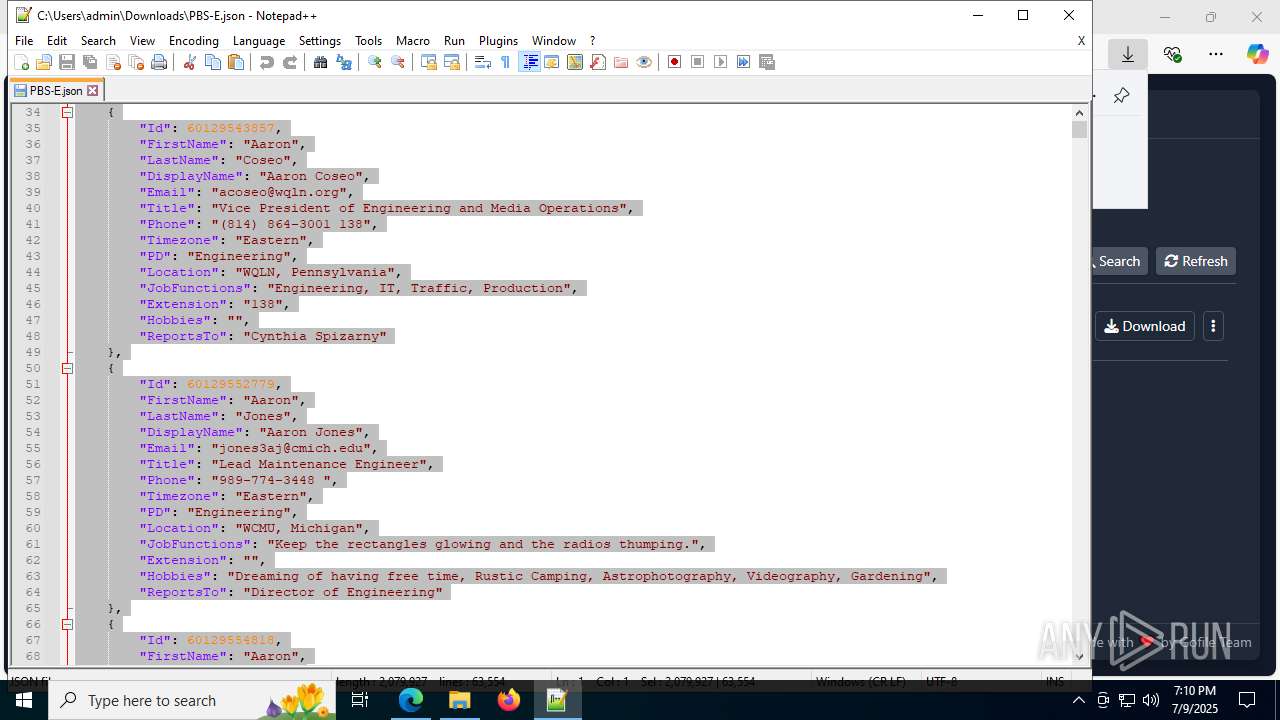Viewport: 1280px width, 720px height.
Task: Click the Open file toolbar icon
Action: 44,62
